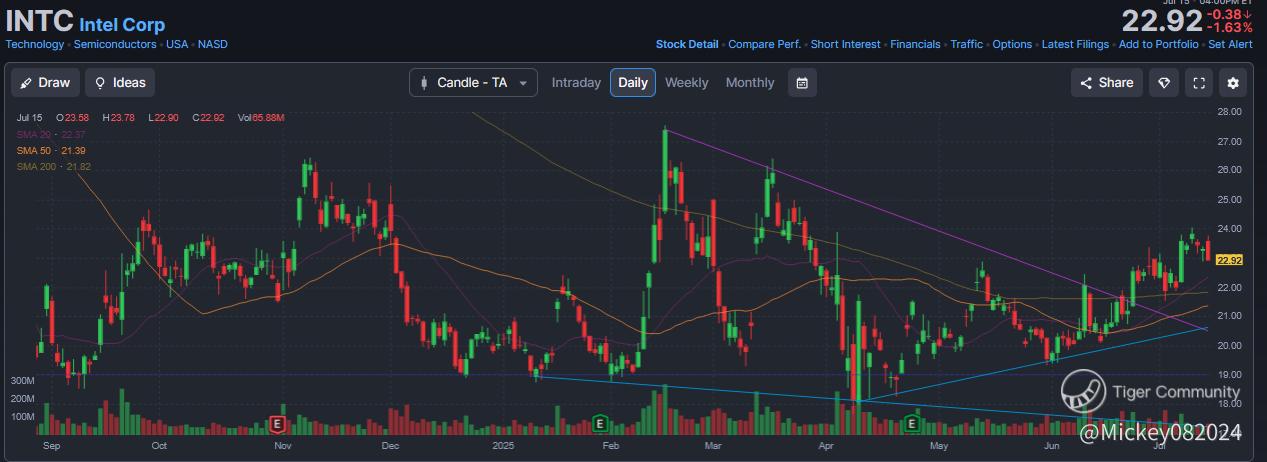Open Compare Perf. page
The height and width of the screenshot is (462, 1267).
pos(764,44)
